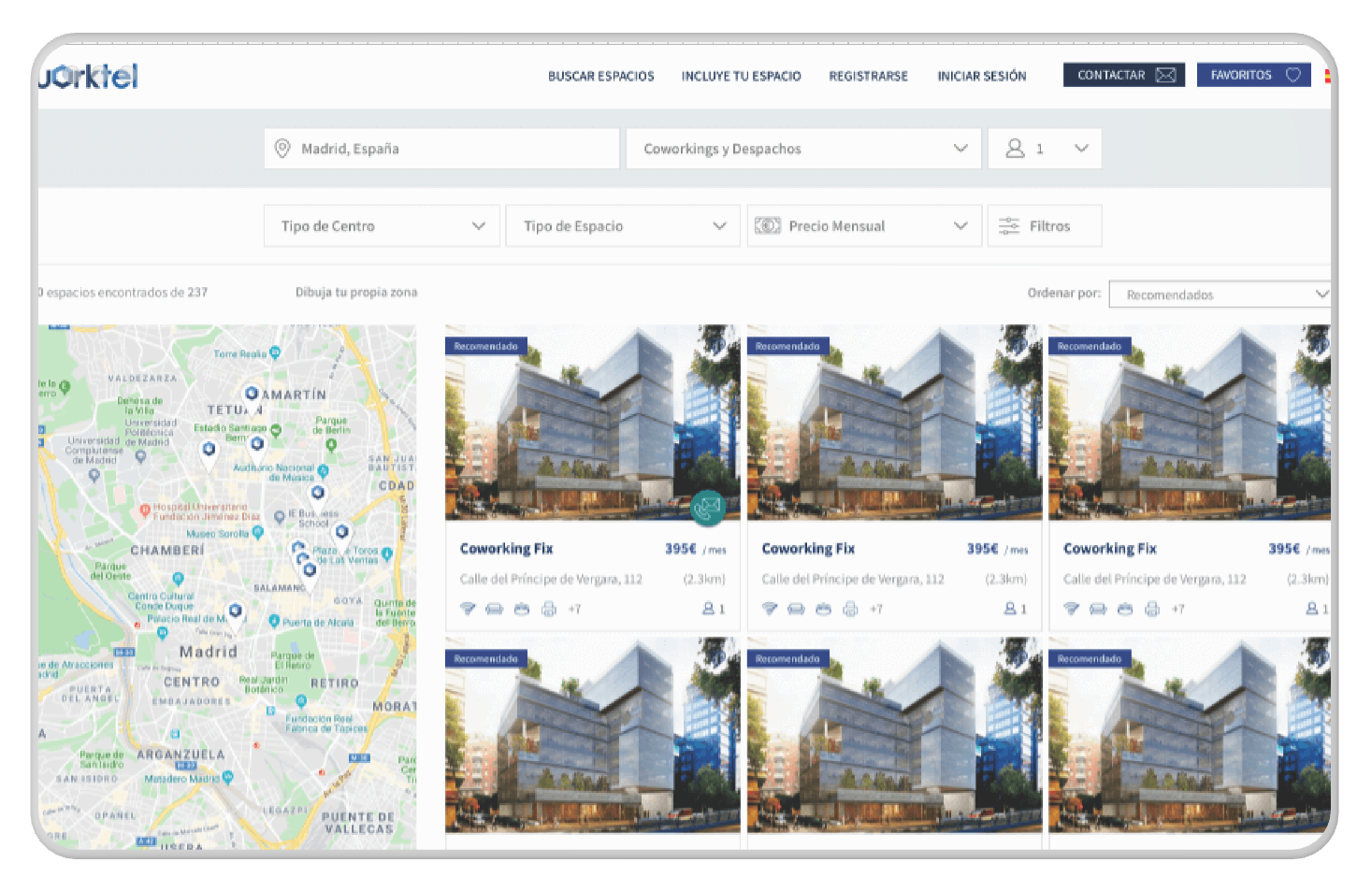Click the heart icon in Favoritos button
The width and height of the screenshot is (1372, 891).
1293,75
